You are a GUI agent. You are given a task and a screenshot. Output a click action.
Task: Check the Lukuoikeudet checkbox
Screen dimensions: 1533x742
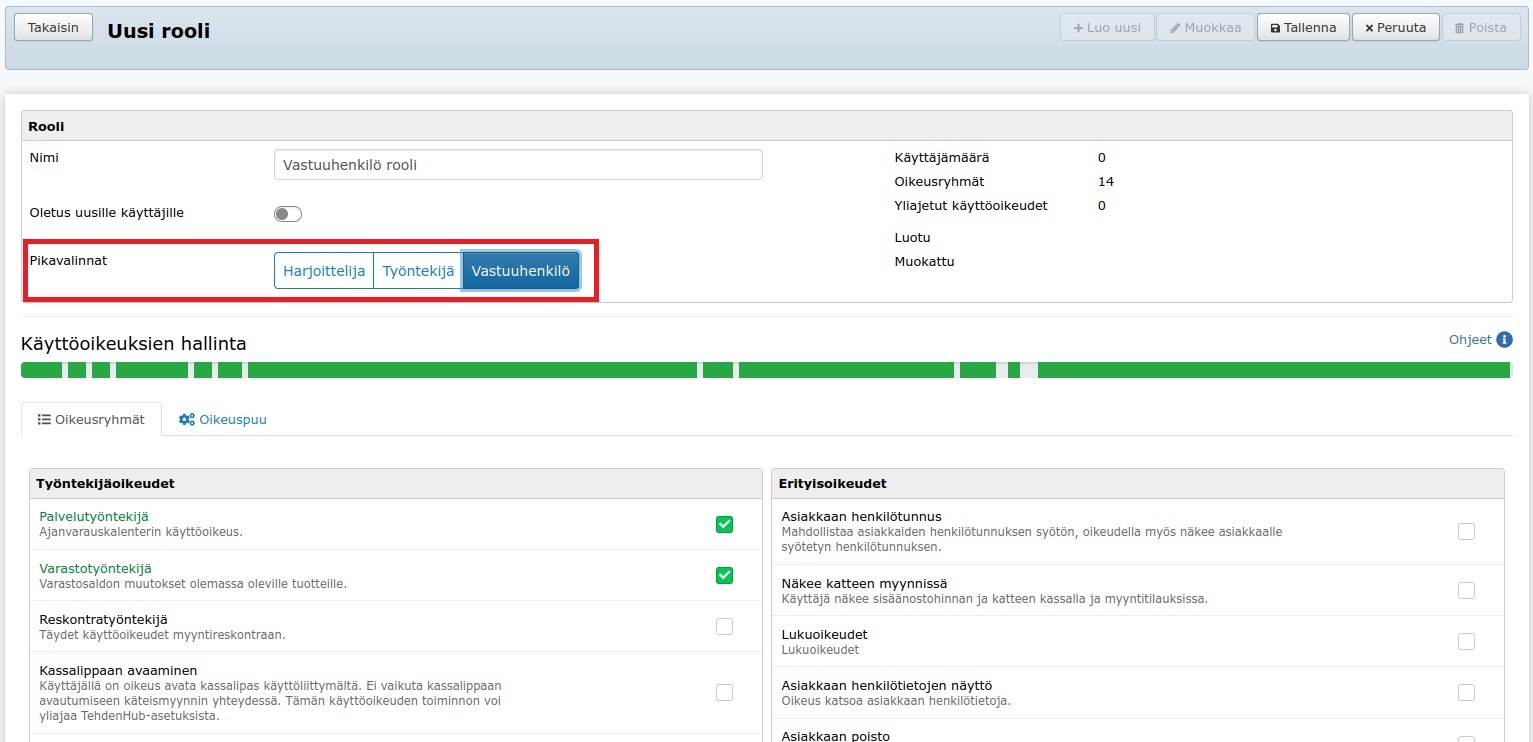tap(1465, 641)
